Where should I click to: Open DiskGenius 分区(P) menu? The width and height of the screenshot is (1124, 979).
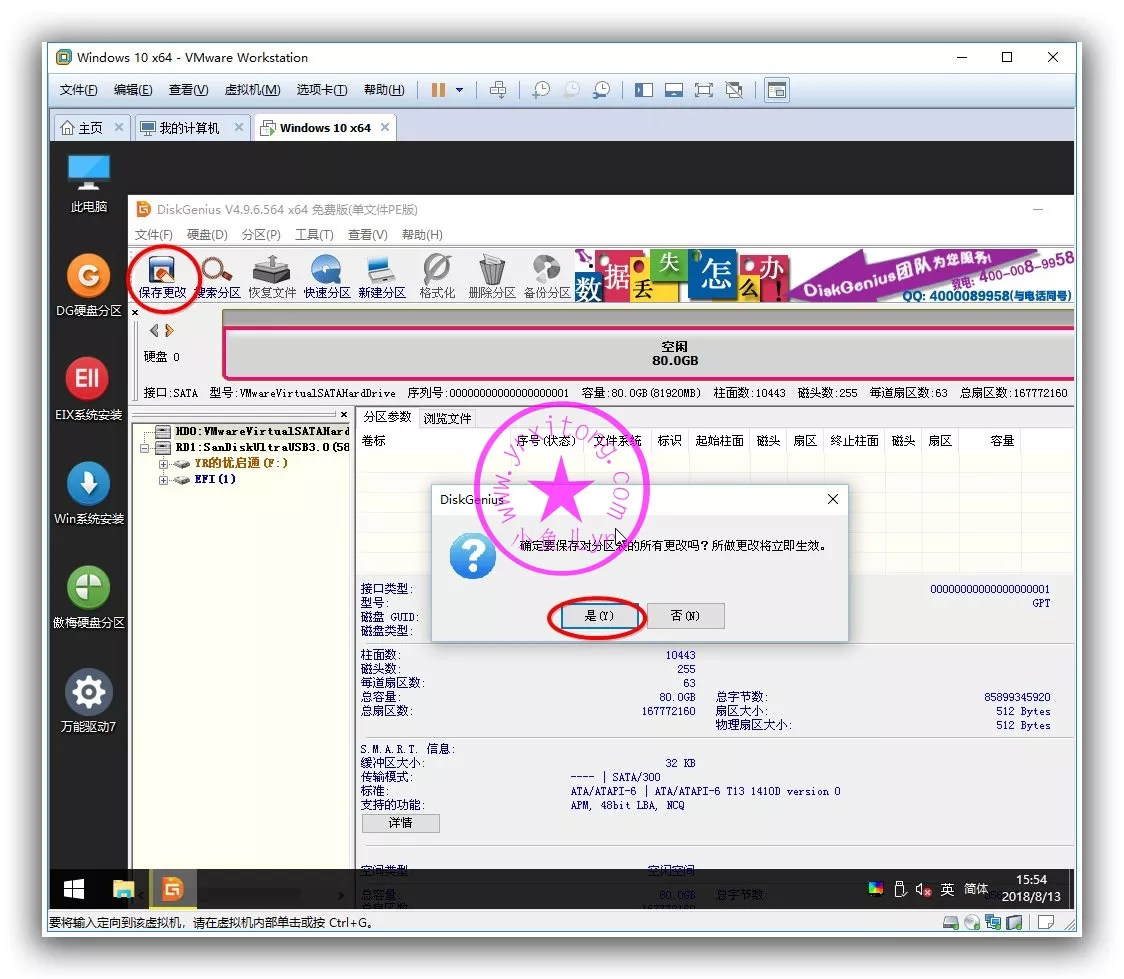(x=261, y=235)
